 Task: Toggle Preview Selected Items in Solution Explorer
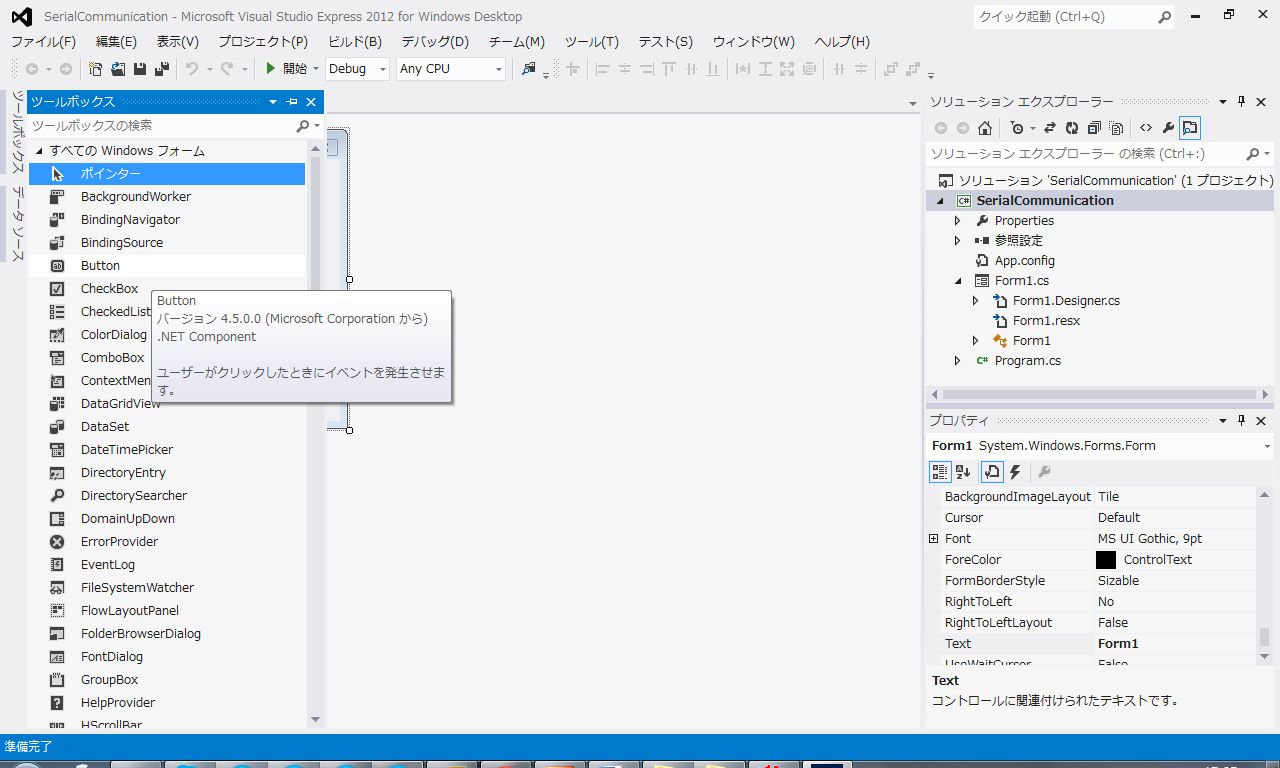1189,128
